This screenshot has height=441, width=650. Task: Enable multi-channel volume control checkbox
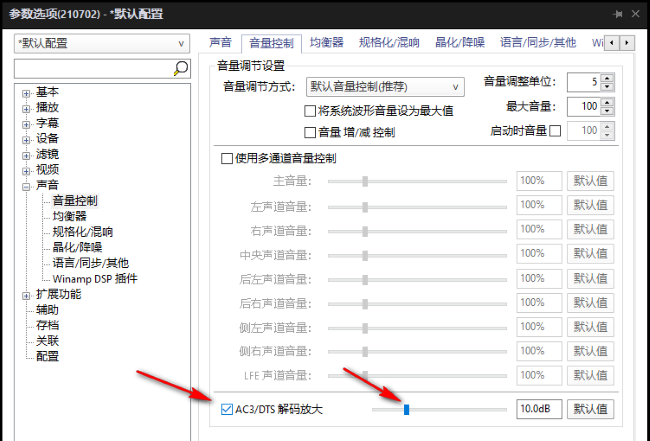click(226, 158)
